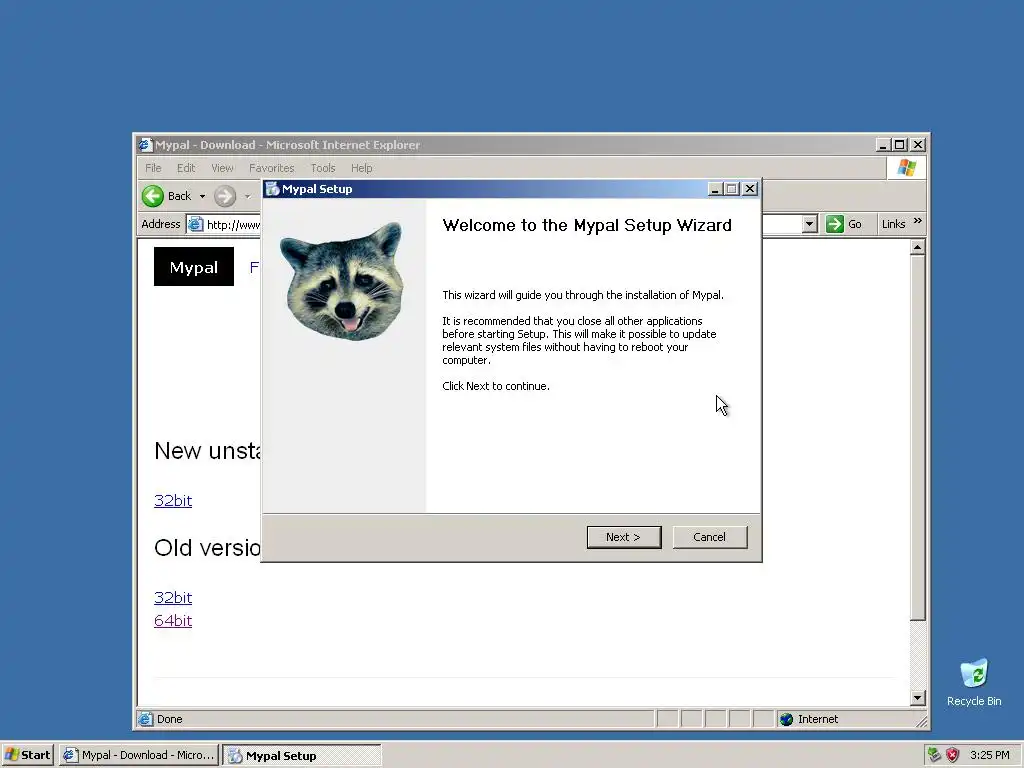Click the Mypal Setup title bar icon
Screen dimensions: 1024x768
pos(272,189)
